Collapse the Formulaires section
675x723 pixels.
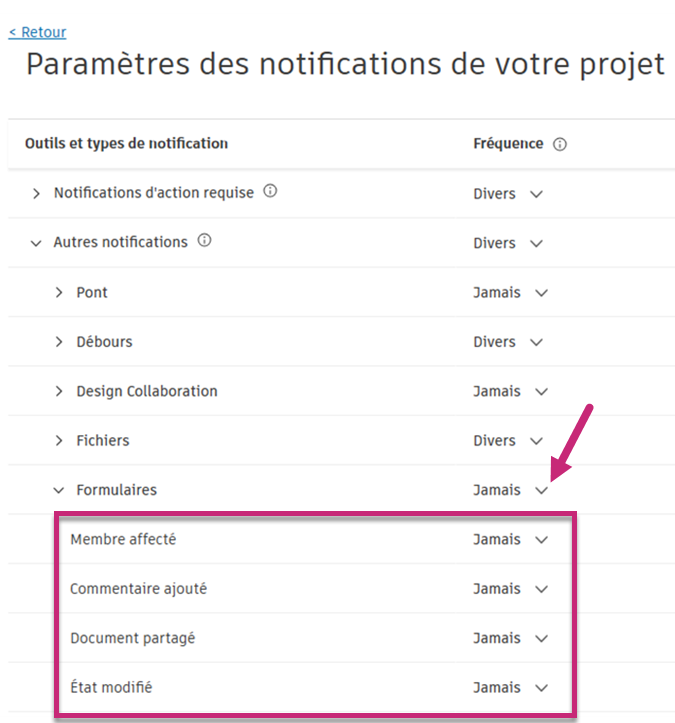[x=59, y=490]
